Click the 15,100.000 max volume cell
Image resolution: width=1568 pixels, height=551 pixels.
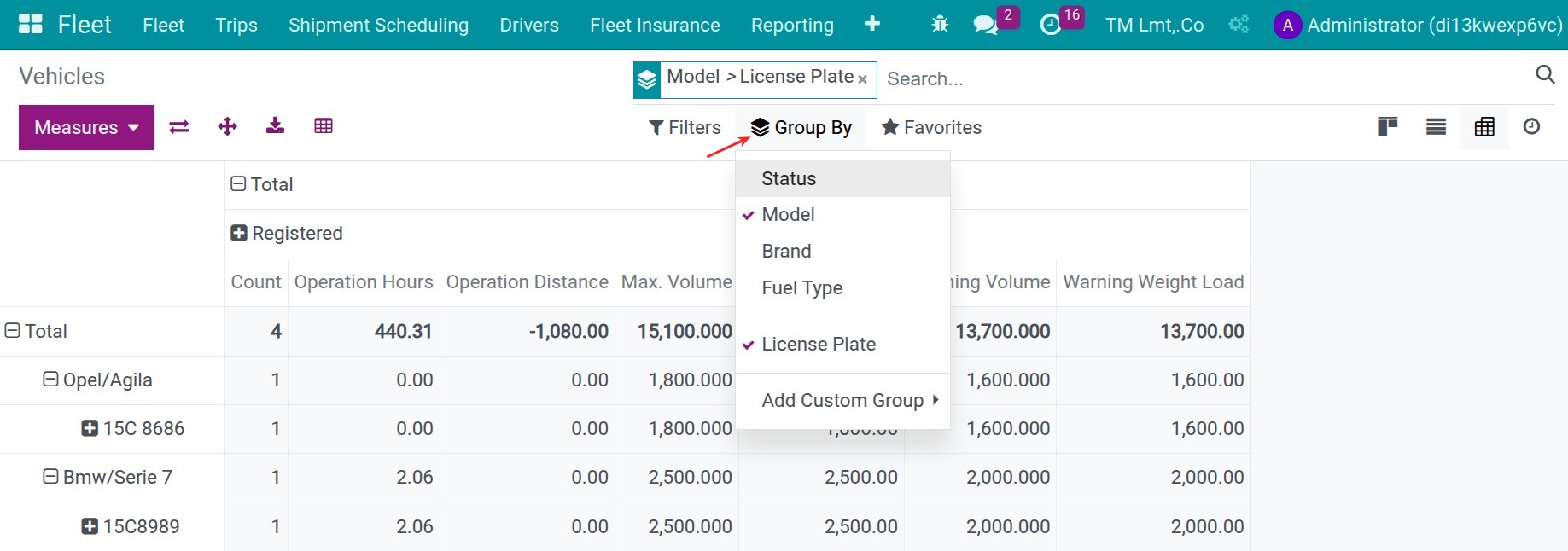tap(676, 331)
